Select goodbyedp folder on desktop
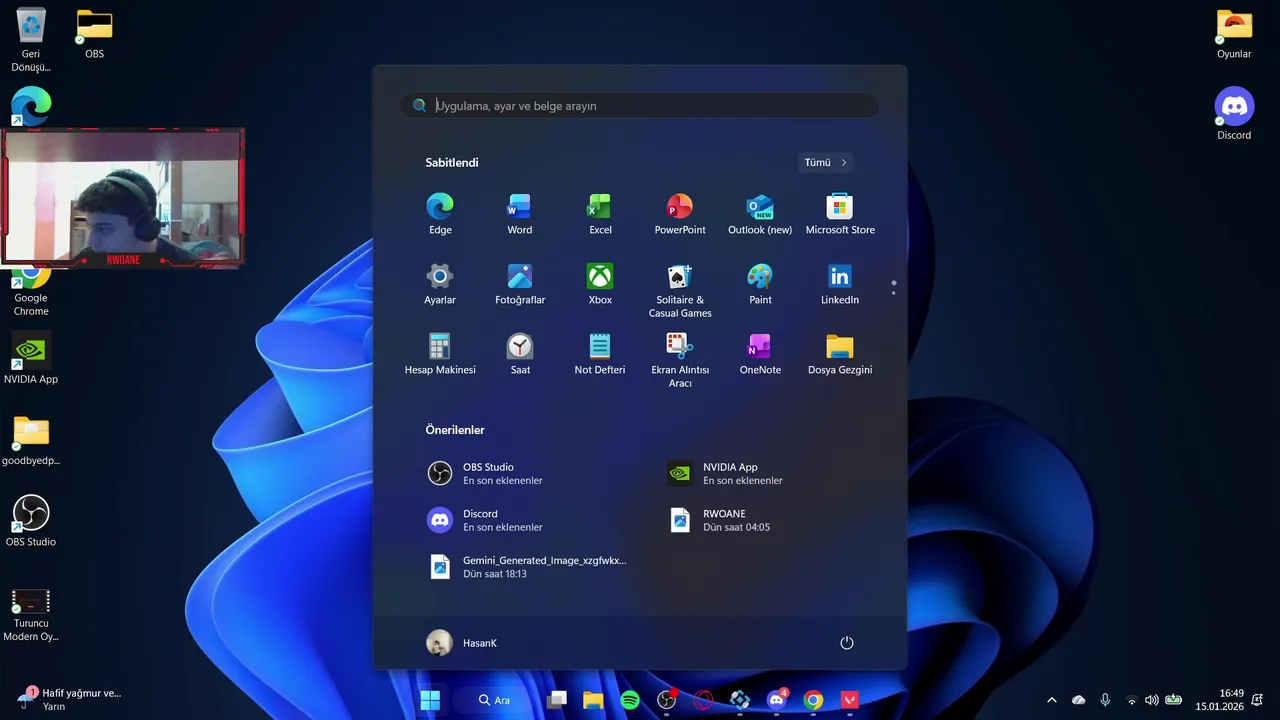The image size is (1280, 720). click(31, 441)
